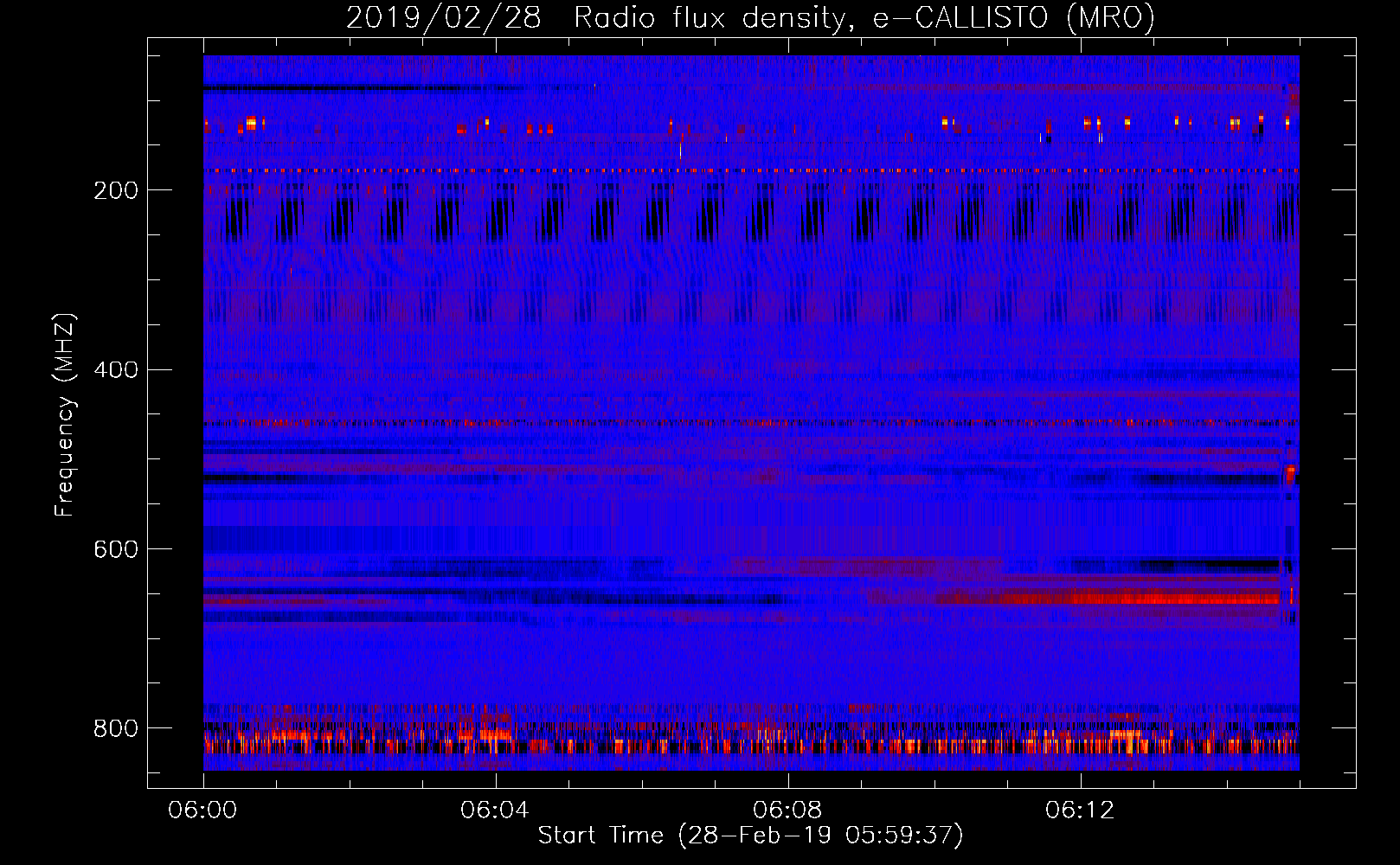Viewport: 1400px width, 865px height.
Task: Click the 200 frequency tick label
Action: click(x=116, y=190)
